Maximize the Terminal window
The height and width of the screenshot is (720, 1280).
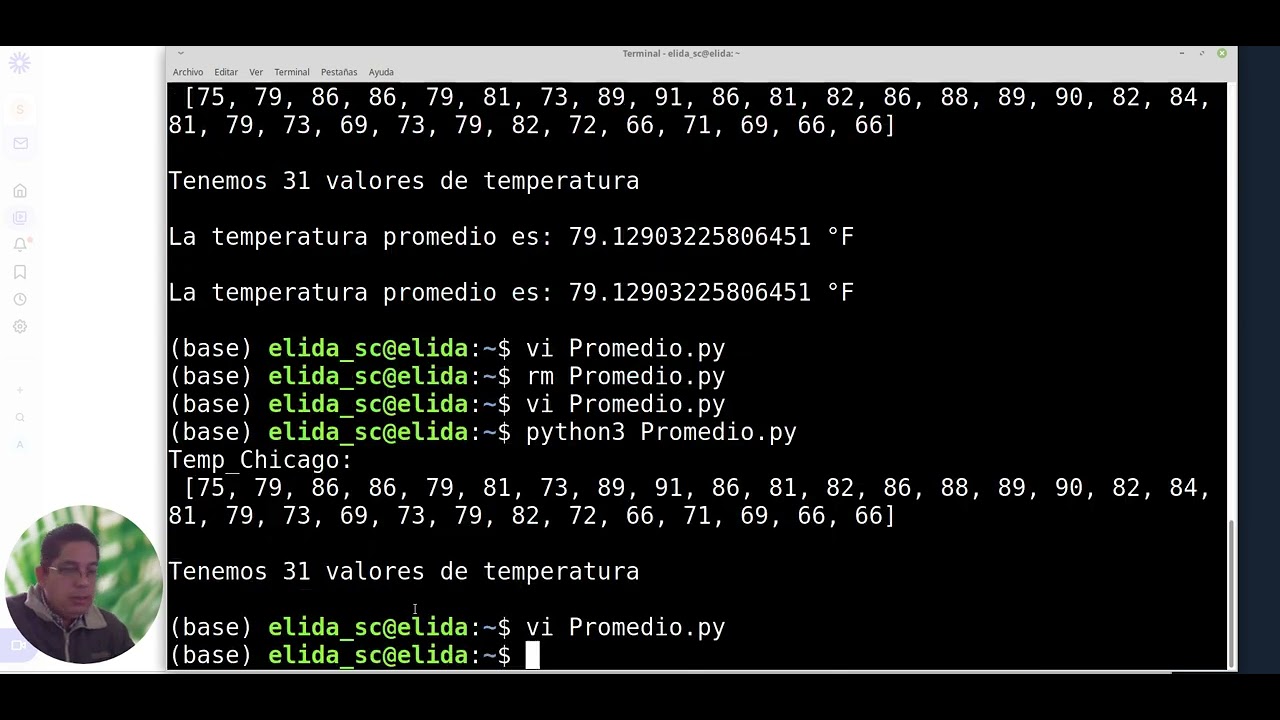1202,53
